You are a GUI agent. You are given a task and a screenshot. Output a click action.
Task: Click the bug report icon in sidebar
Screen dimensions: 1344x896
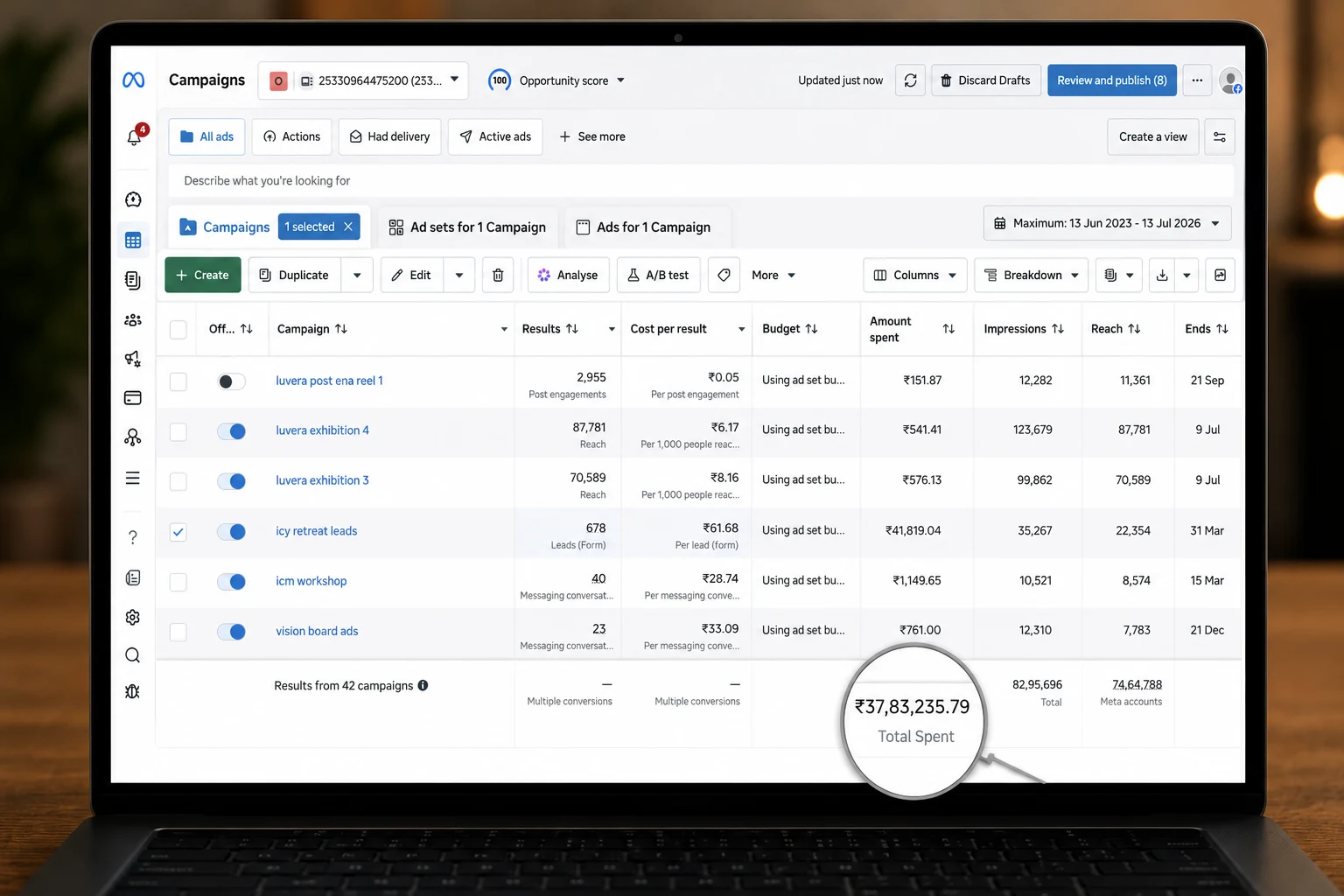coord(133,692)
